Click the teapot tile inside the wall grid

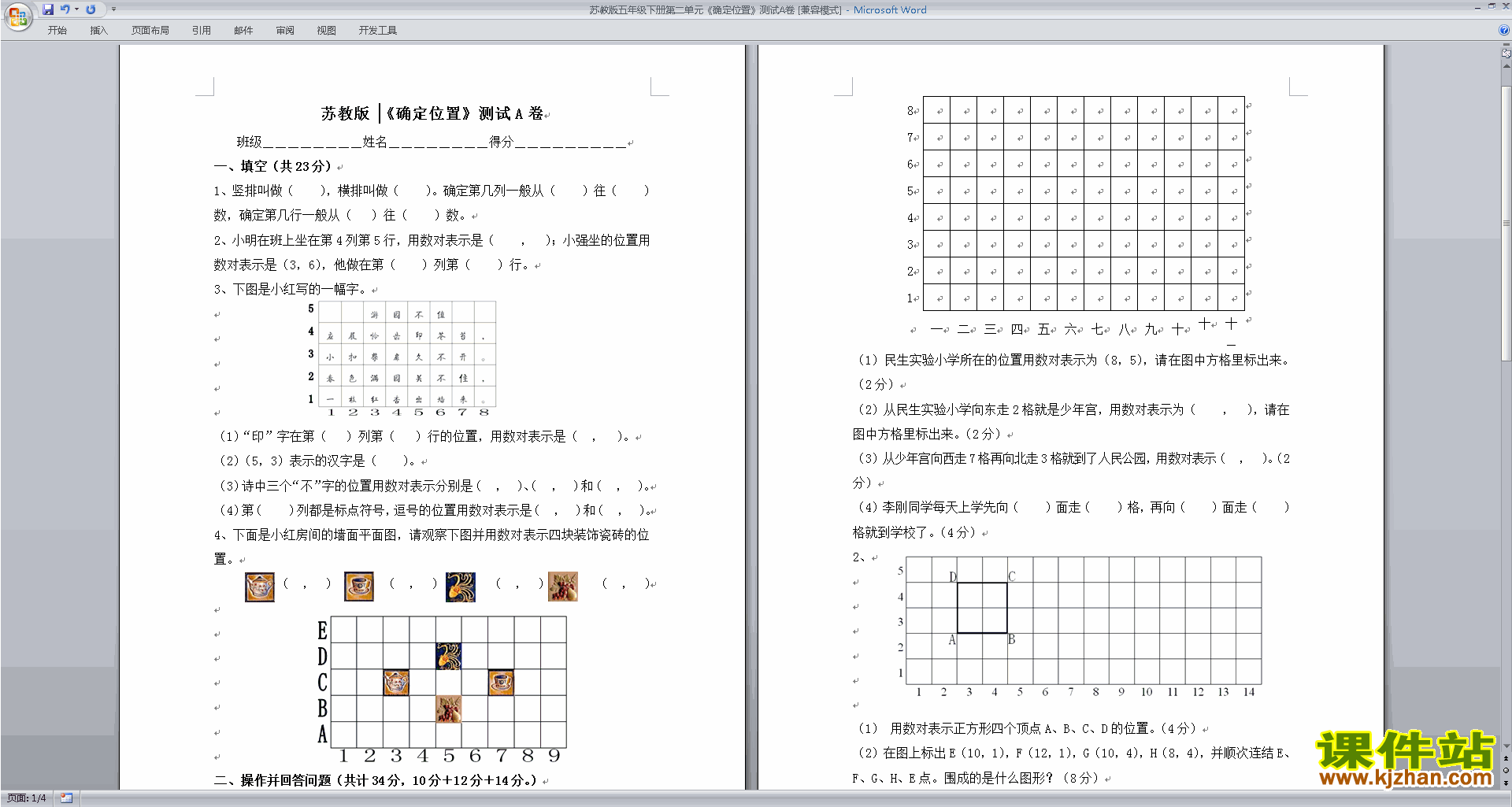(x=396, y=682)
